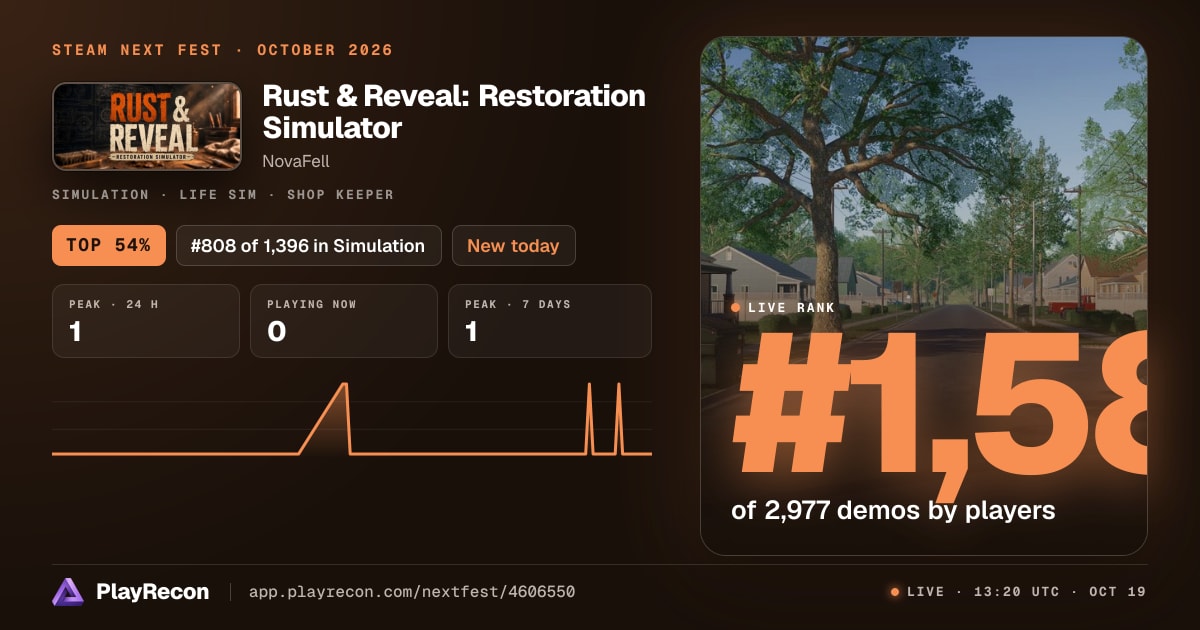Screen dimensions: 1200x630
Task: Click the LIVE RANK label
Action: point(791,308)
